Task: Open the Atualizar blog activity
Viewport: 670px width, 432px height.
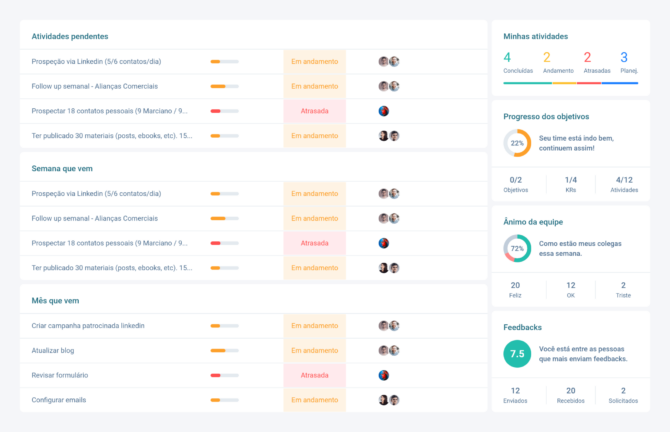Action: (x=53, y=350)
